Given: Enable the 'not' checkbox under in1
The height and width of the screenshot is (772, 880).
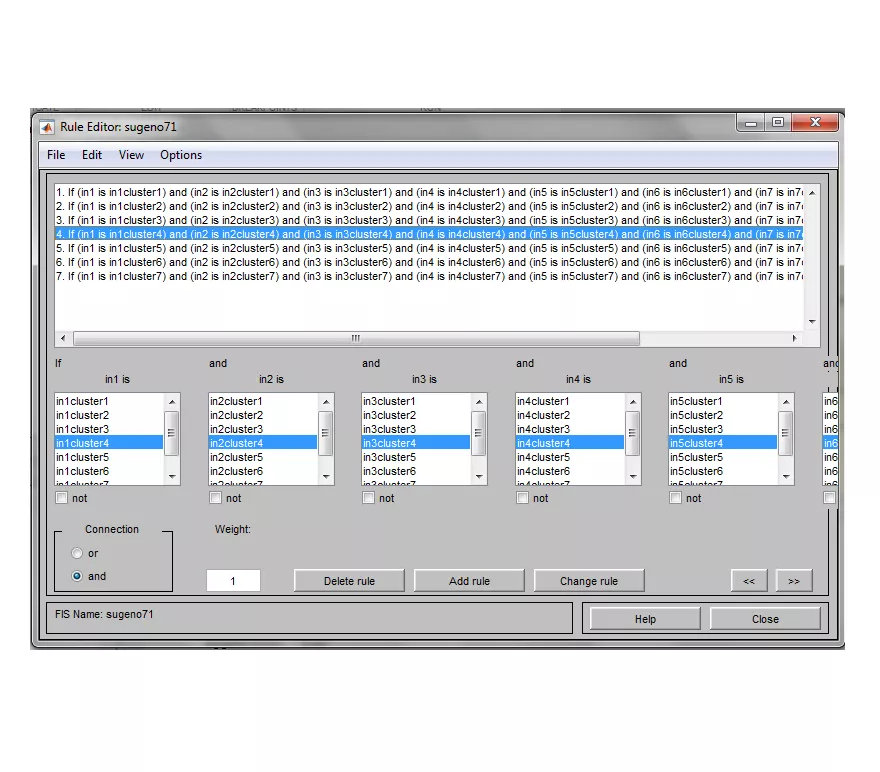Looking at the screenshot, I should pyautogui.click(x=63, y=498).
